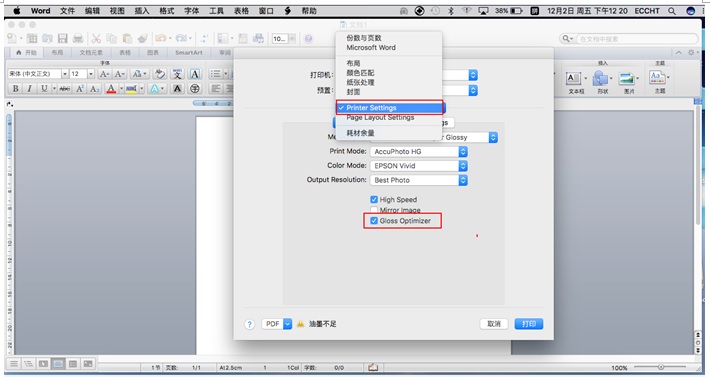Click the Picture insert icon
The width and height of the screenshot is (710, 380).
point(627,78)
